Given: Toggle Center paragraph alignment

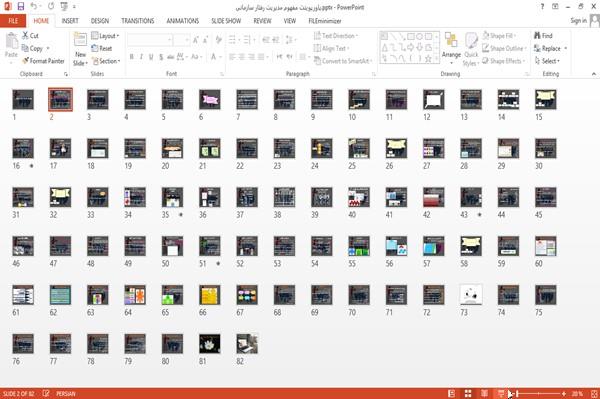Looking at the screenshot, I should click(242, 57).
